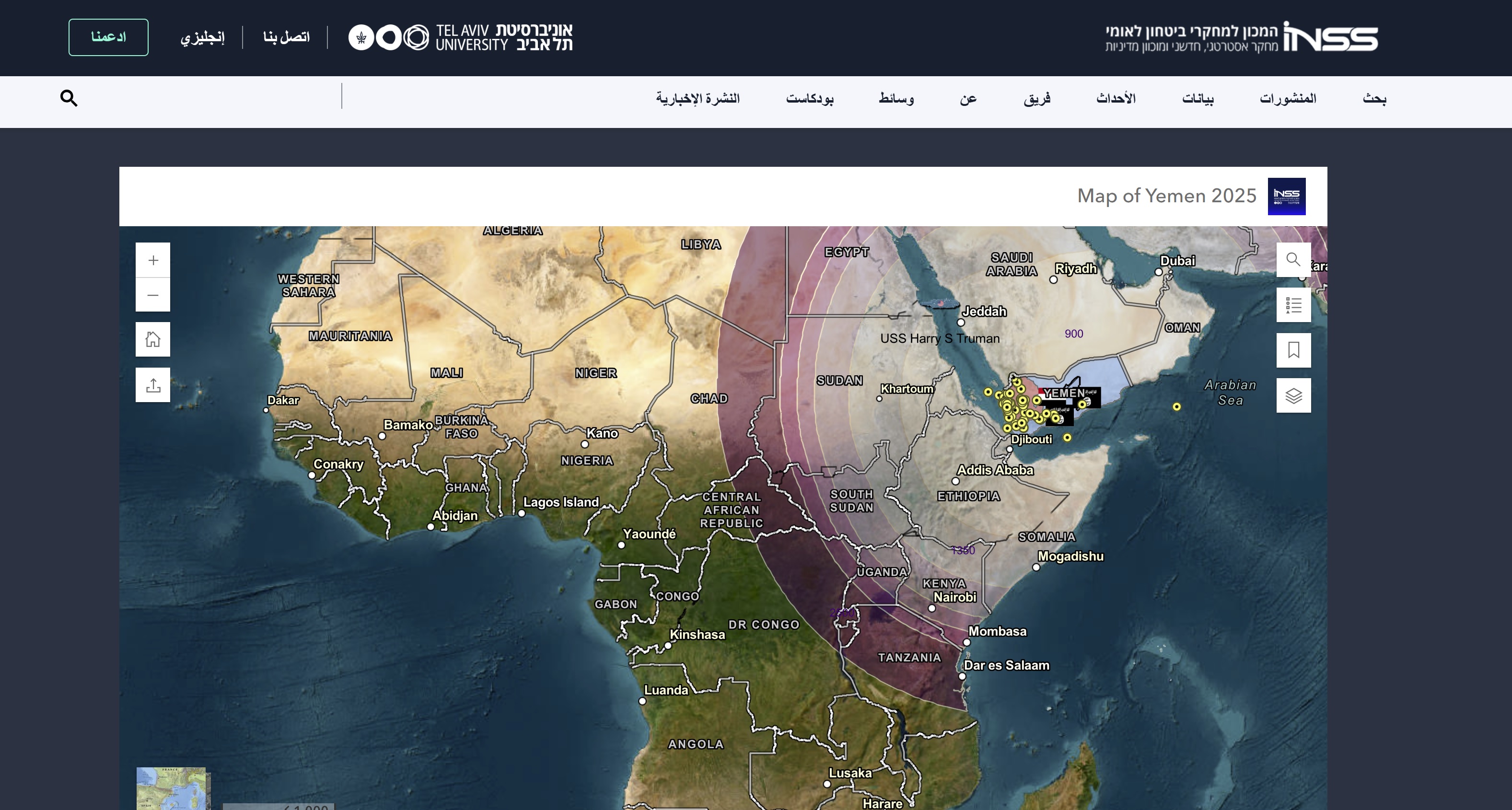Click the Map of Yemen 2025 title
The width and height of the screenshot is (1512, 810).
coord(1166,196)
